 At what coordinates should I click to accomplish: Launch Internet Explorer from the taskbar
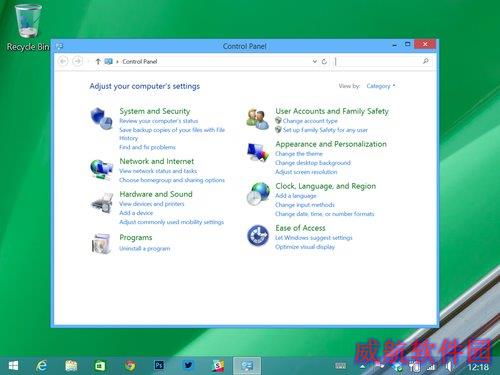click(41, 366)
